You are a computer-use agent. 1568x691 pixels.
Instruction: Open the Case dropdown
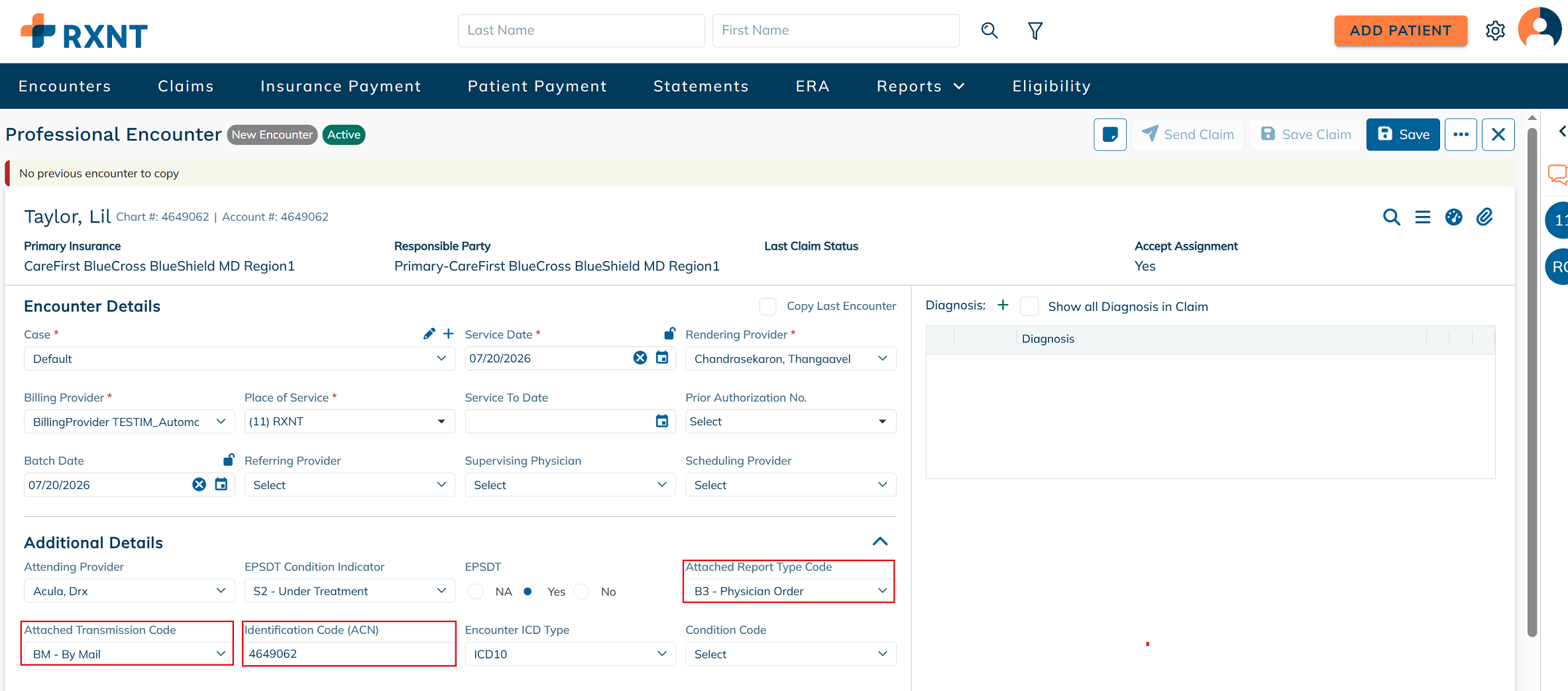[239, 358]
